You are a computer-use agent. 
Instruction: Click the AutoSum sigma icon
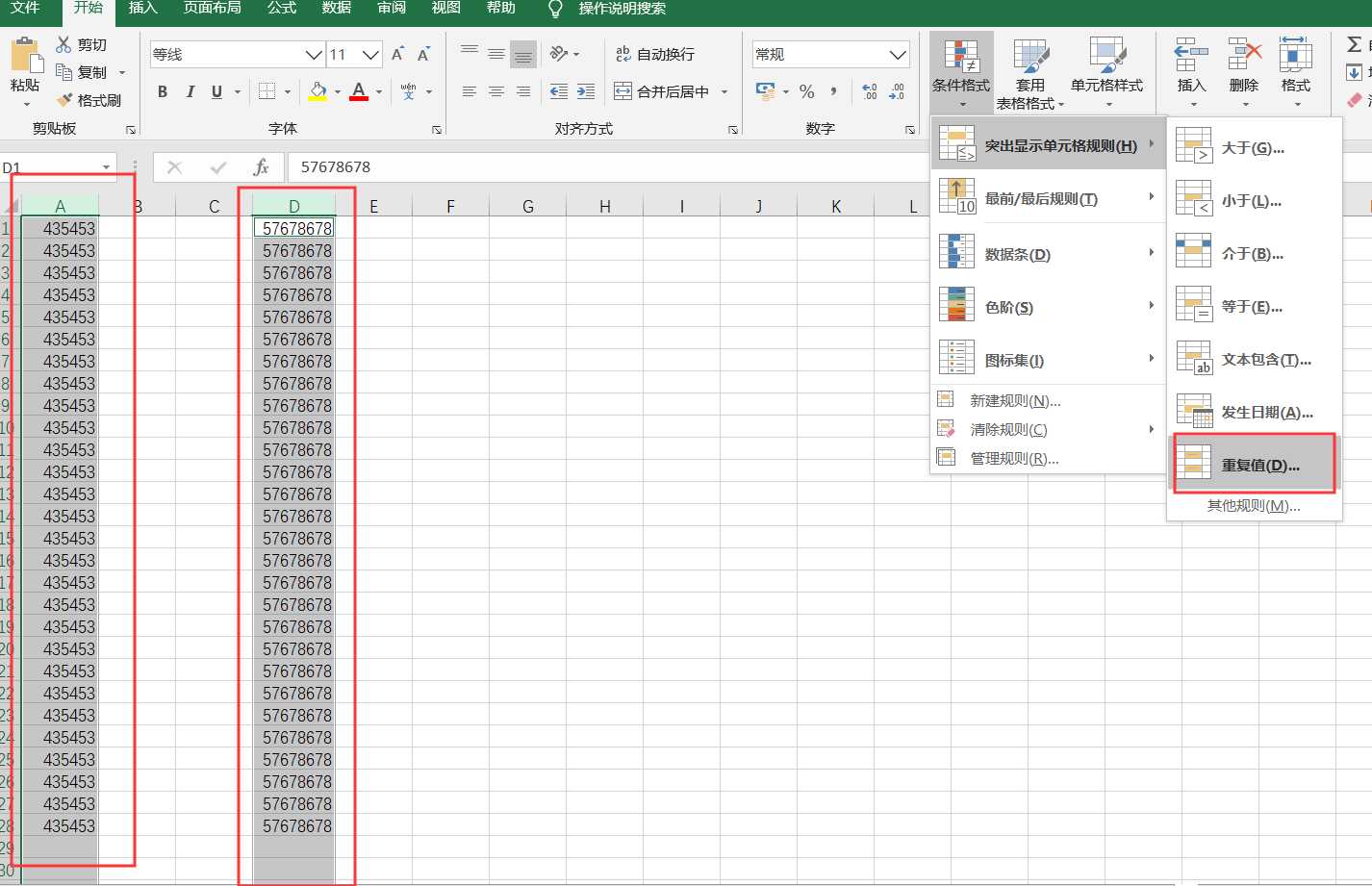point(1354,44)
